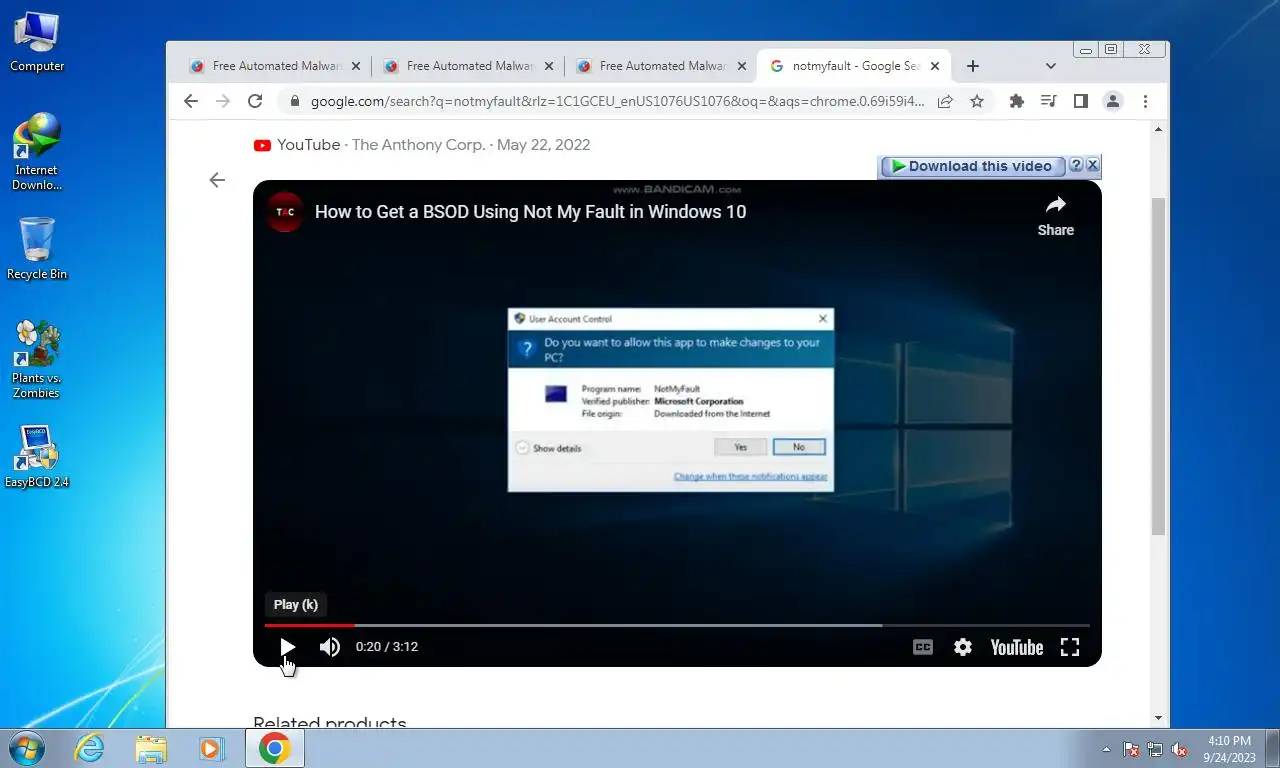This screenshot has height=768, width=1280.
Task: Mute the video volume
Action: coord(330,647)
